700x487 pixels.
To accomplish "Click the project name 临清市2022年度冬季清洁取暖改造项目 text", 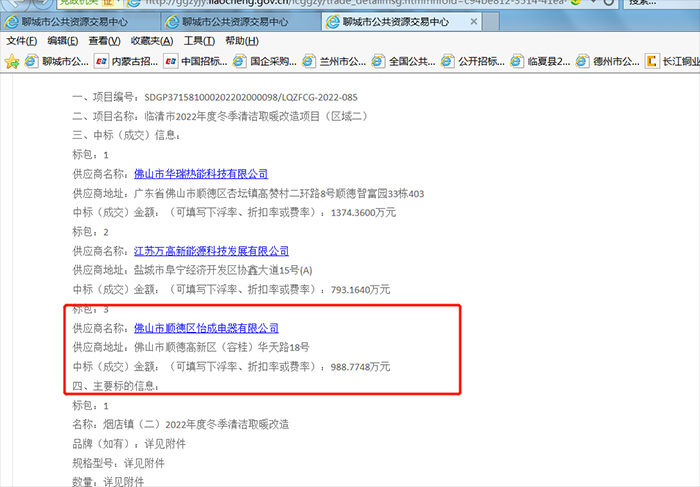I will pyautogui.click(x=232, y=117).
